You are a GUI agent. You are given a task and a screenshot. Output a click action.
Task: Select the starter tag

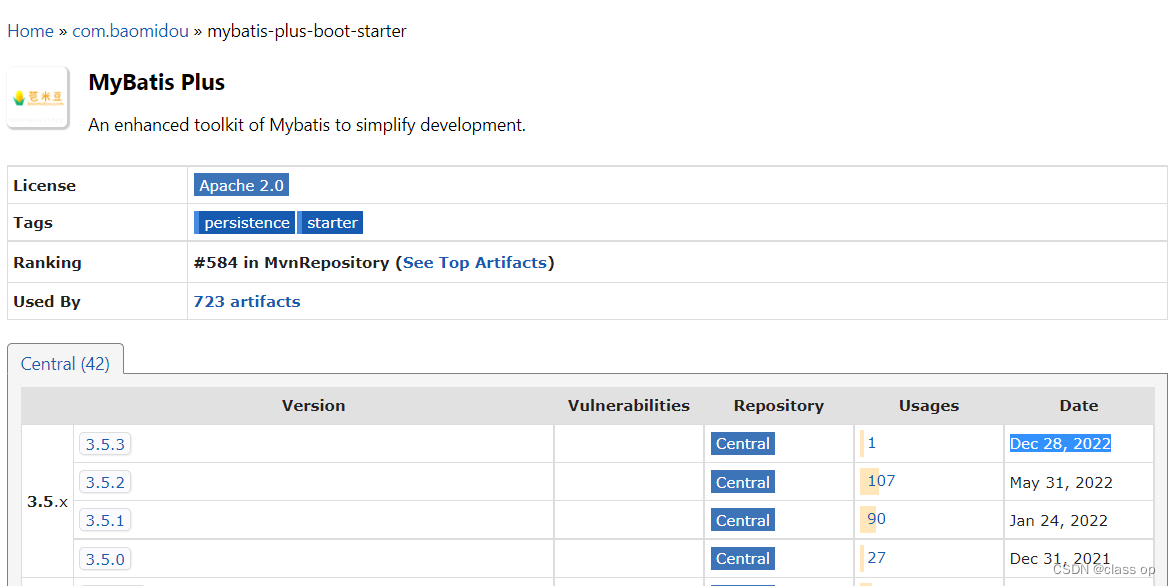coord(330,222)
